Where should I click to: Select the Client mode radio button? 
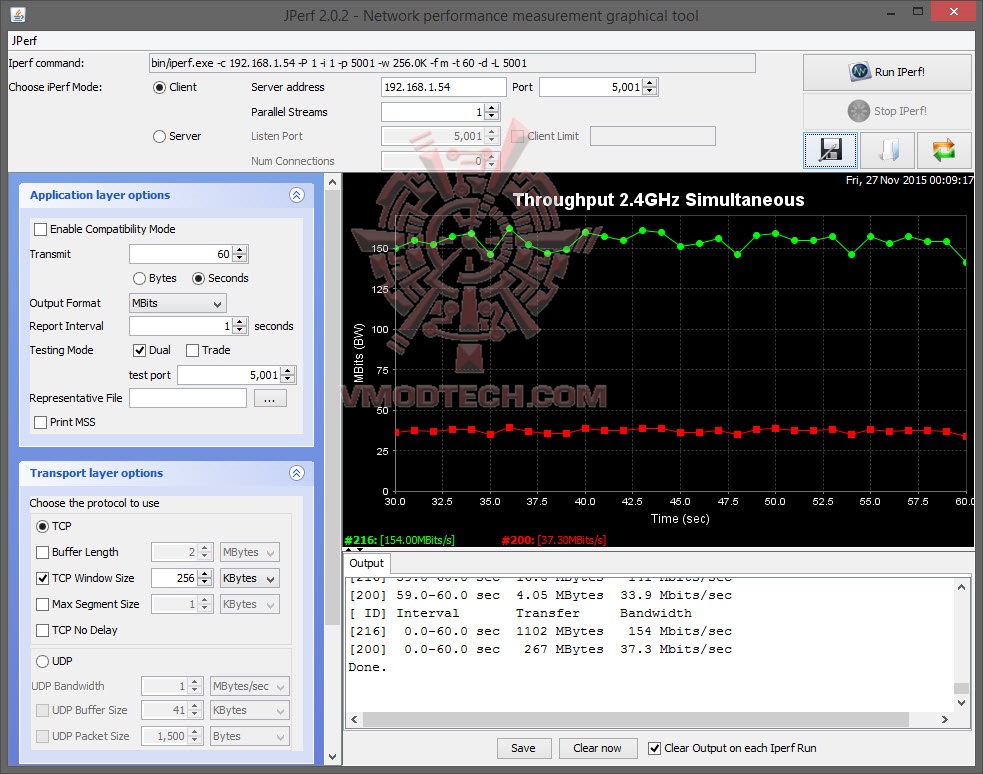click(159, 87)
